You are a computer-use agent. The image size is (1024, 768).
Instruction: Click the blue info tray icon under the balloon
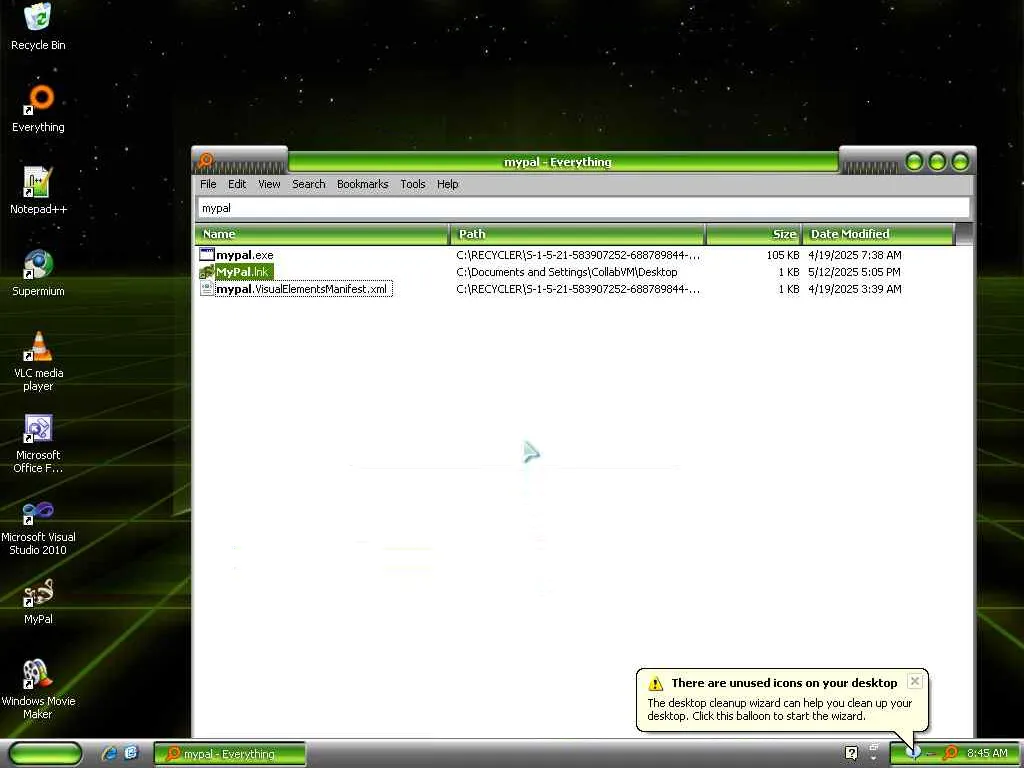913,753
